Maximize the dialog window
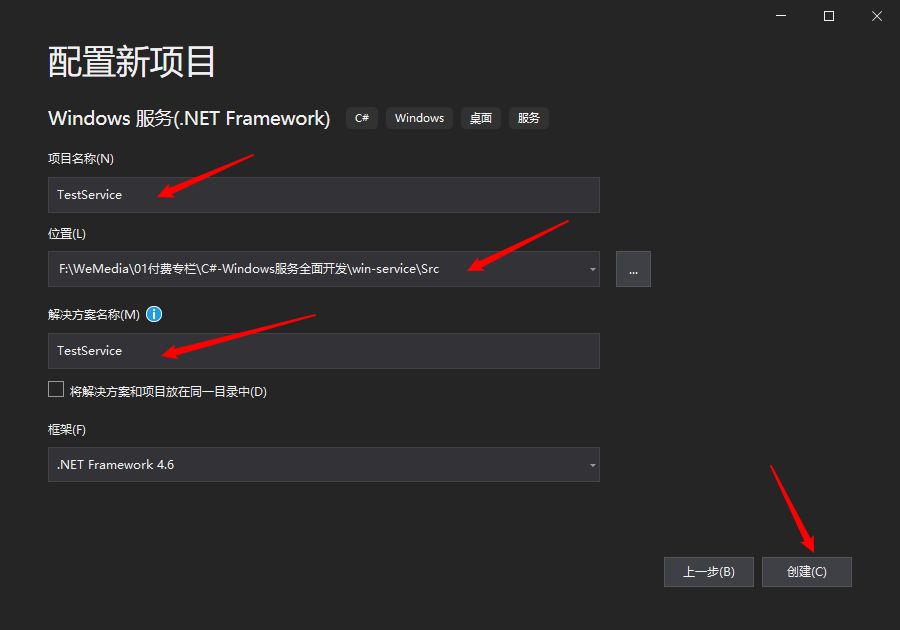 829,16
